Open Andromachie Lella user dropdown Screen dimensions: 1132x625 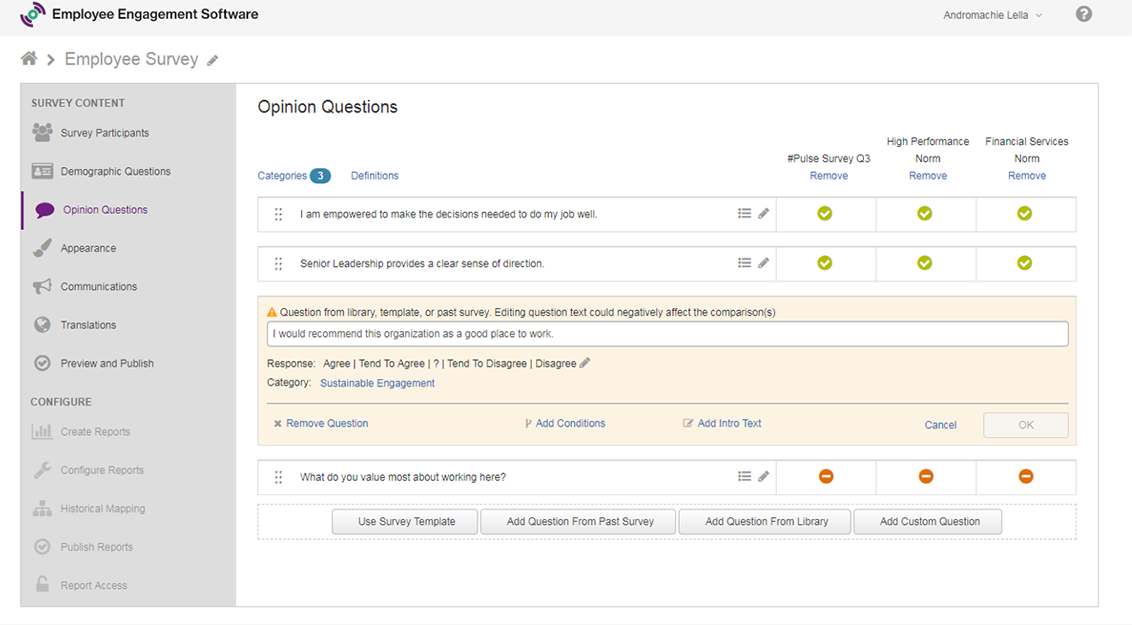[992, 15]
